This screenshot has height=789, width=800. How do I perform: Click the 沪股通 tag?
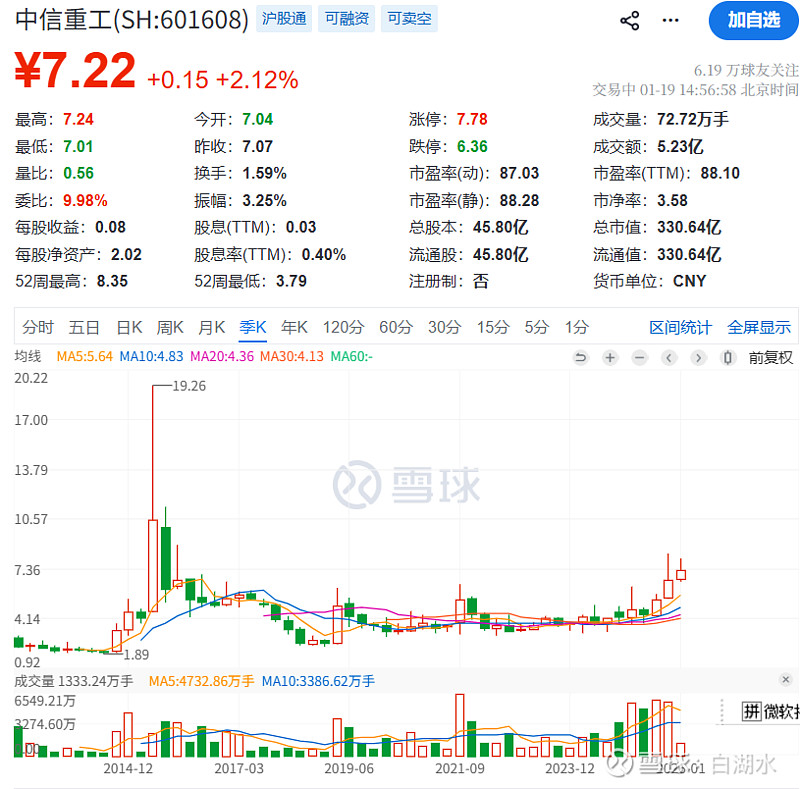284,19
